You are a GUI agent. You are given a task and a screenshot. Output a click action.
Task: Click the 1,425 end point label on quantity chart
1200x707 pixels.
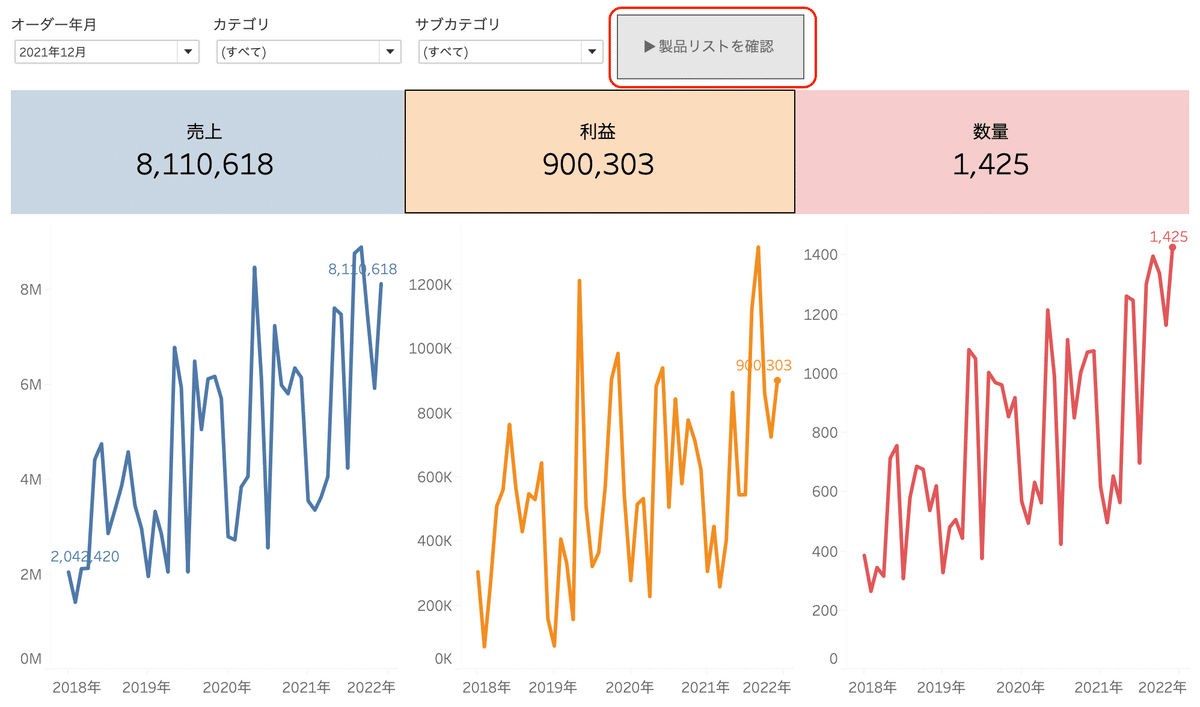1169,237
